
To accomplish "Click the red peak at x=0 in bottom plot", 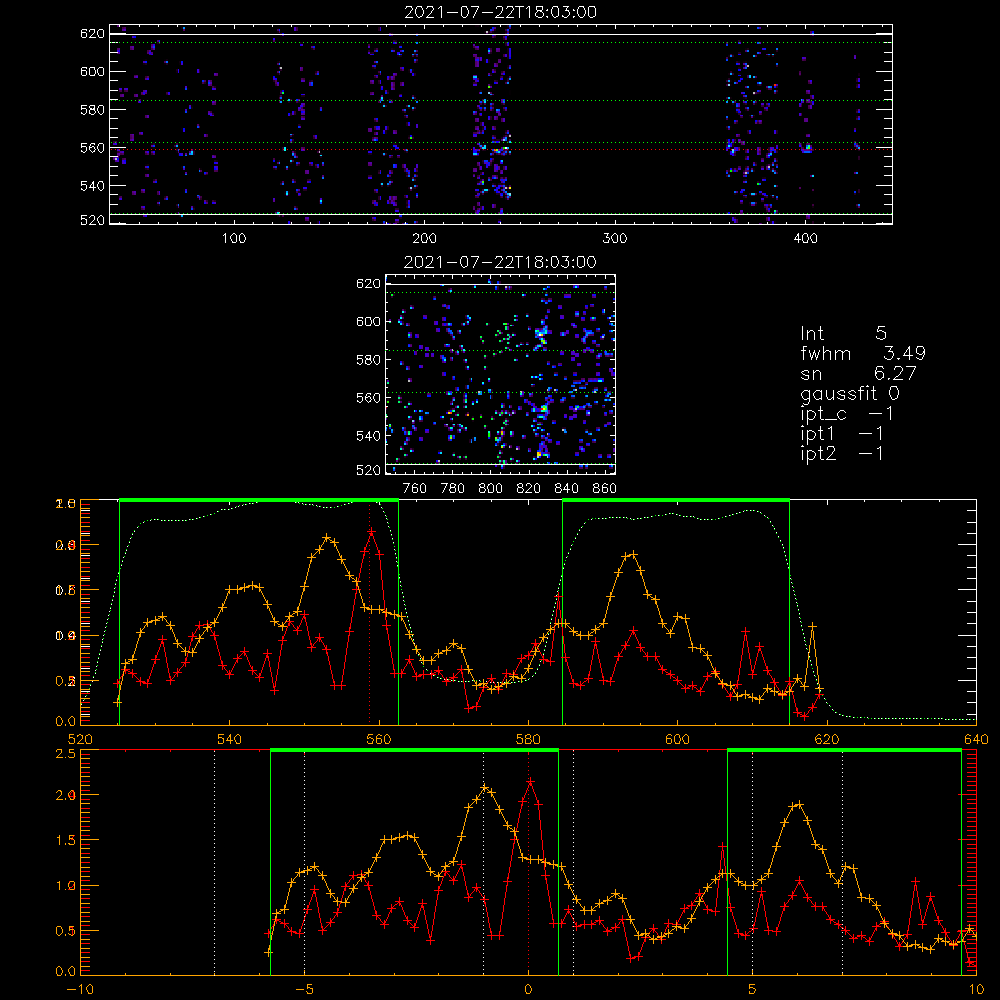I will (530, 781).
